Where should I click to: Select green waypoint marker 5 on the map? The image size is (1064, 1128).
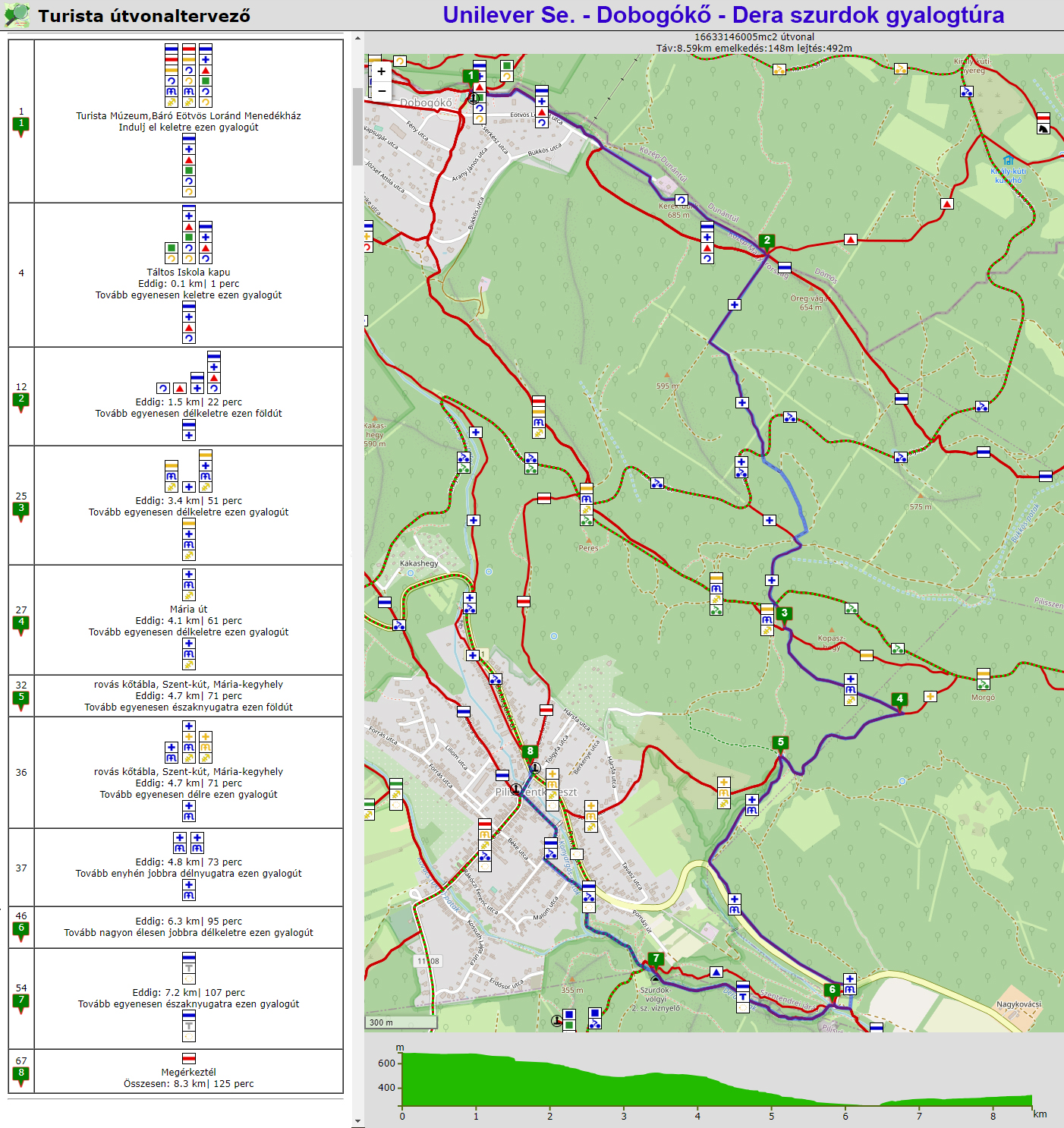[x=780, y=743]
